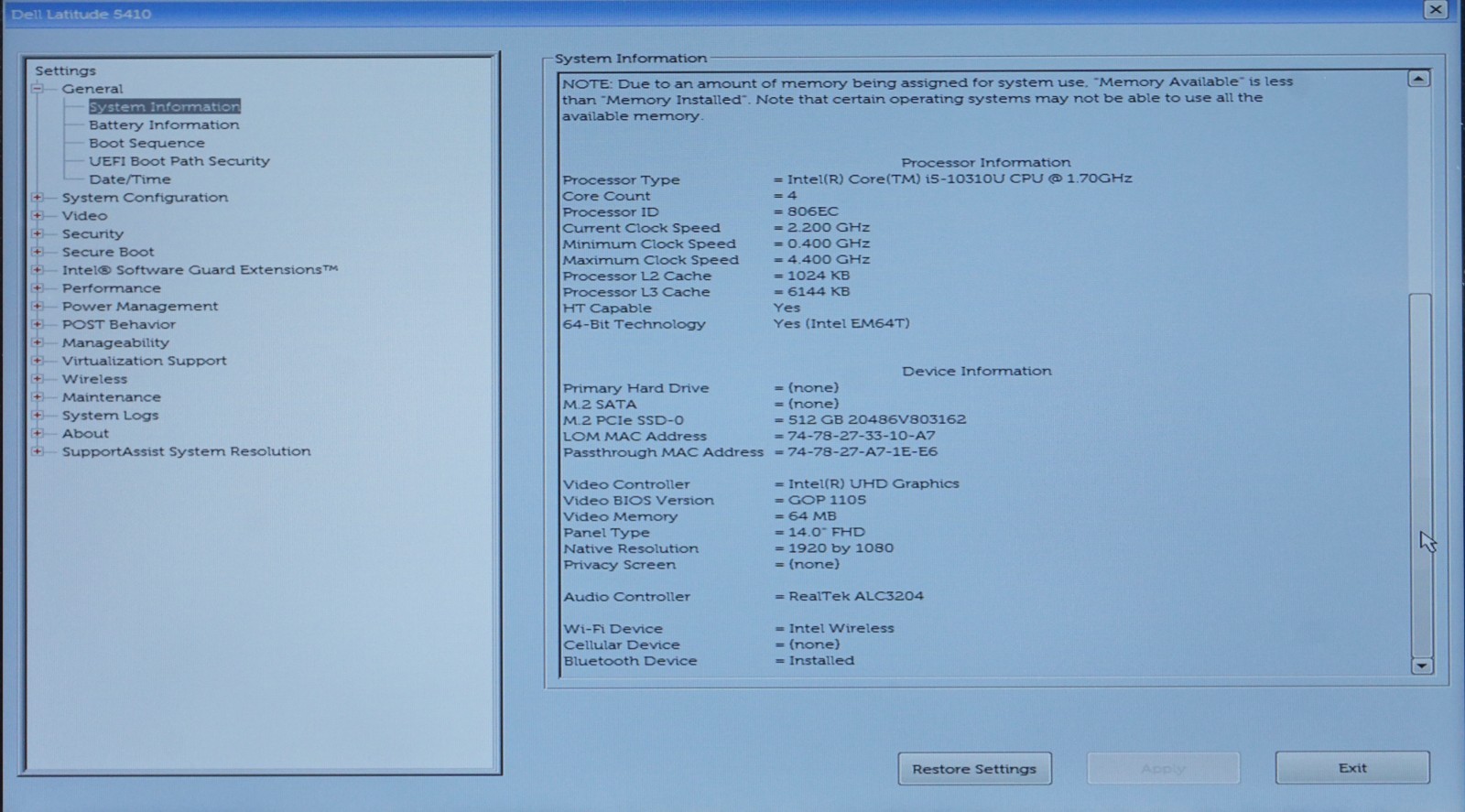Select the Power Management category label
This screenshot has width=1465, height=812.
[x=140, y=307]
